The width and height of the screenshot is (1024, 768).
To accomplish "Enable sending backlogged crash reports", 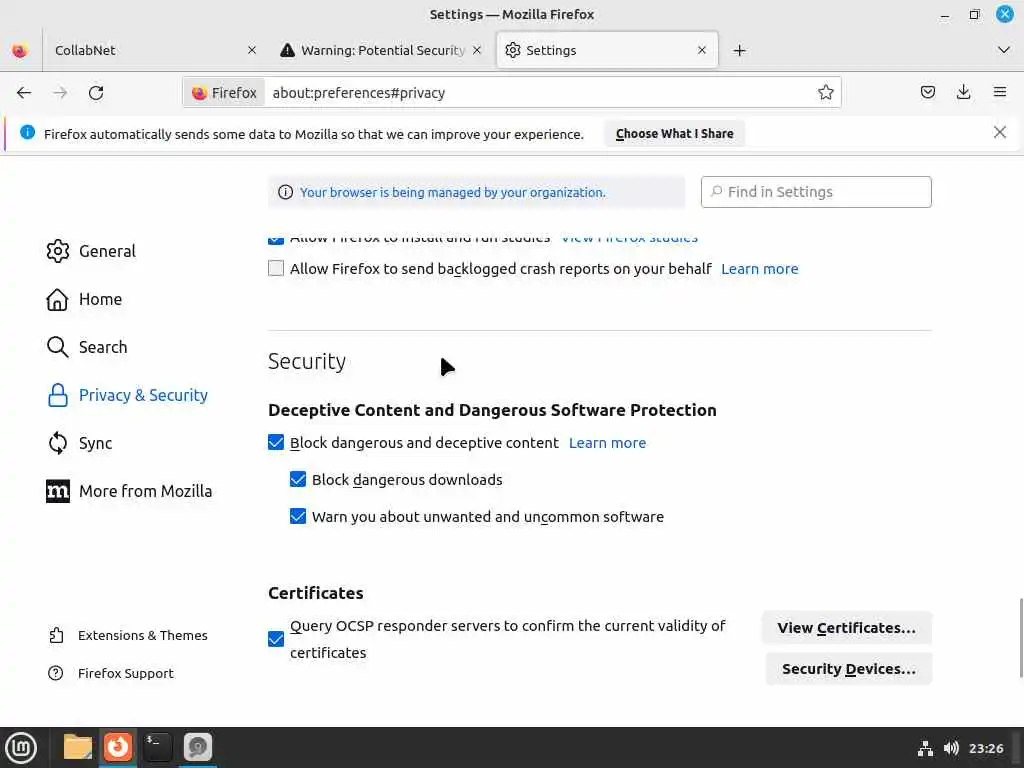I will 276,269.
